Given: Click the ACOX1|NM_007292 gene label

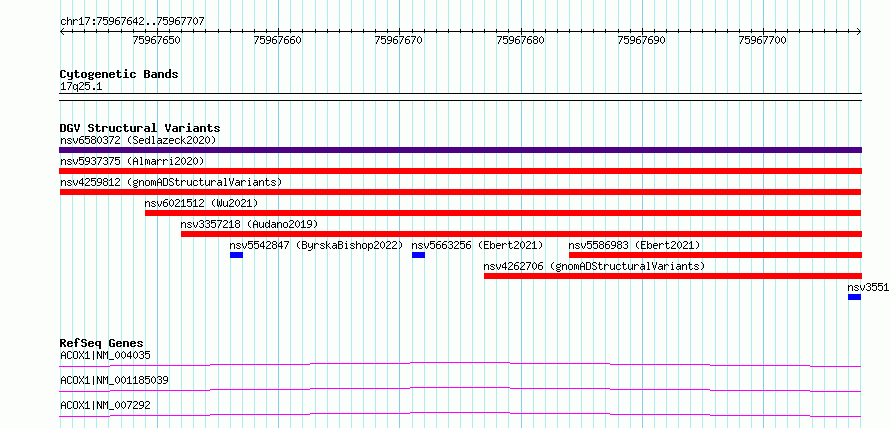Looking at the screenshot, I should (x=105, y=405).
